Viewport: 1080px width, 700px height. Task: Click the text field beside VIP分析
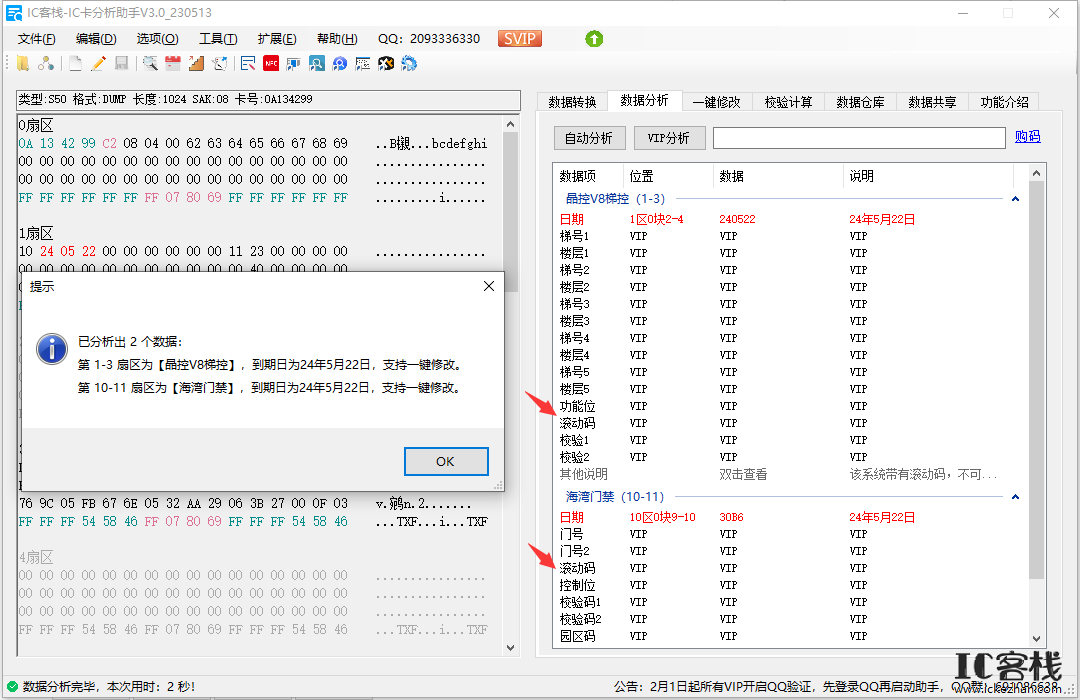pyautogui.click(x=859, y=138)
